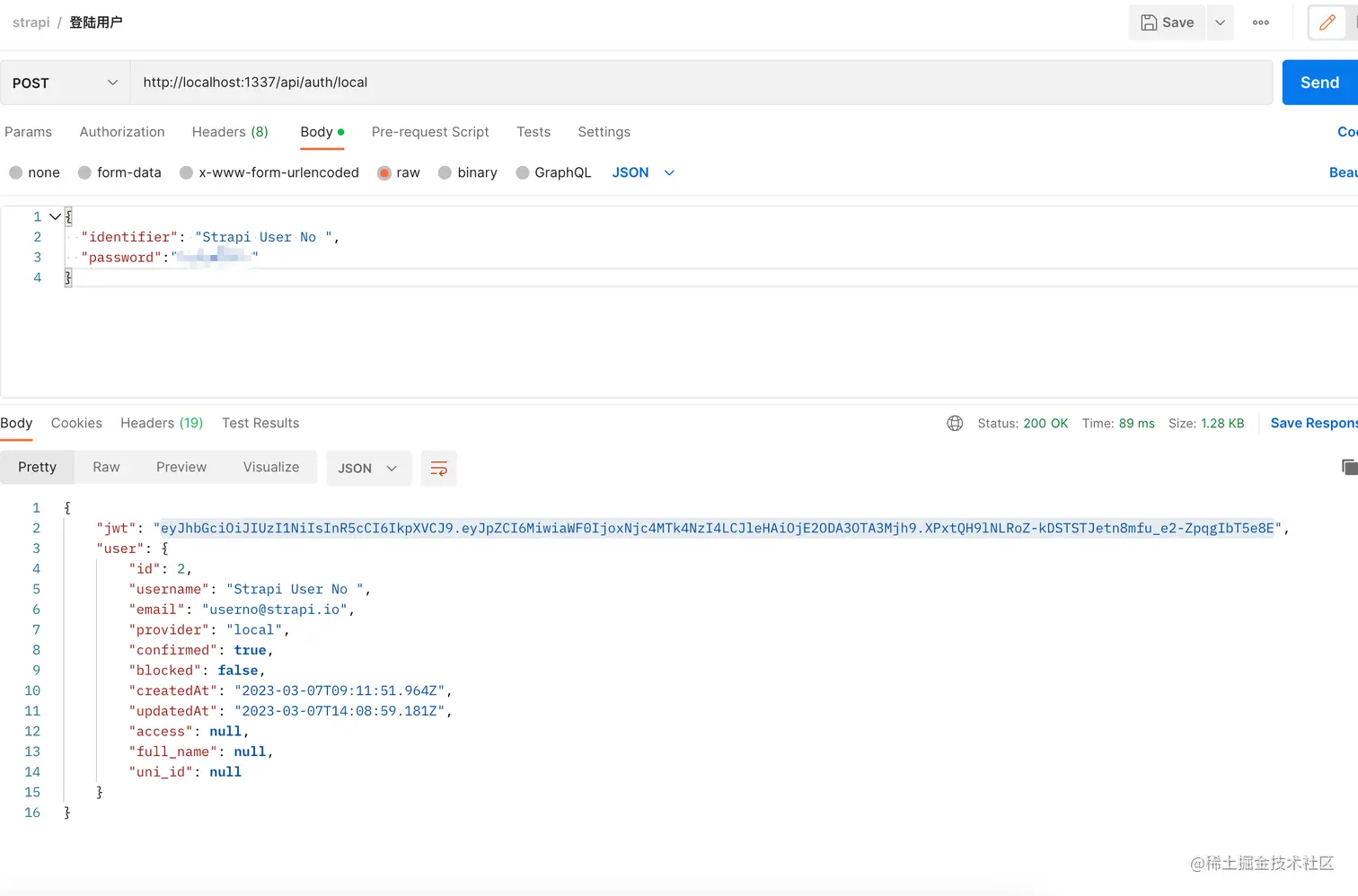Click the globe network info icon
This screenshot has width=1358, height=896.
click(x=955, y=423)
